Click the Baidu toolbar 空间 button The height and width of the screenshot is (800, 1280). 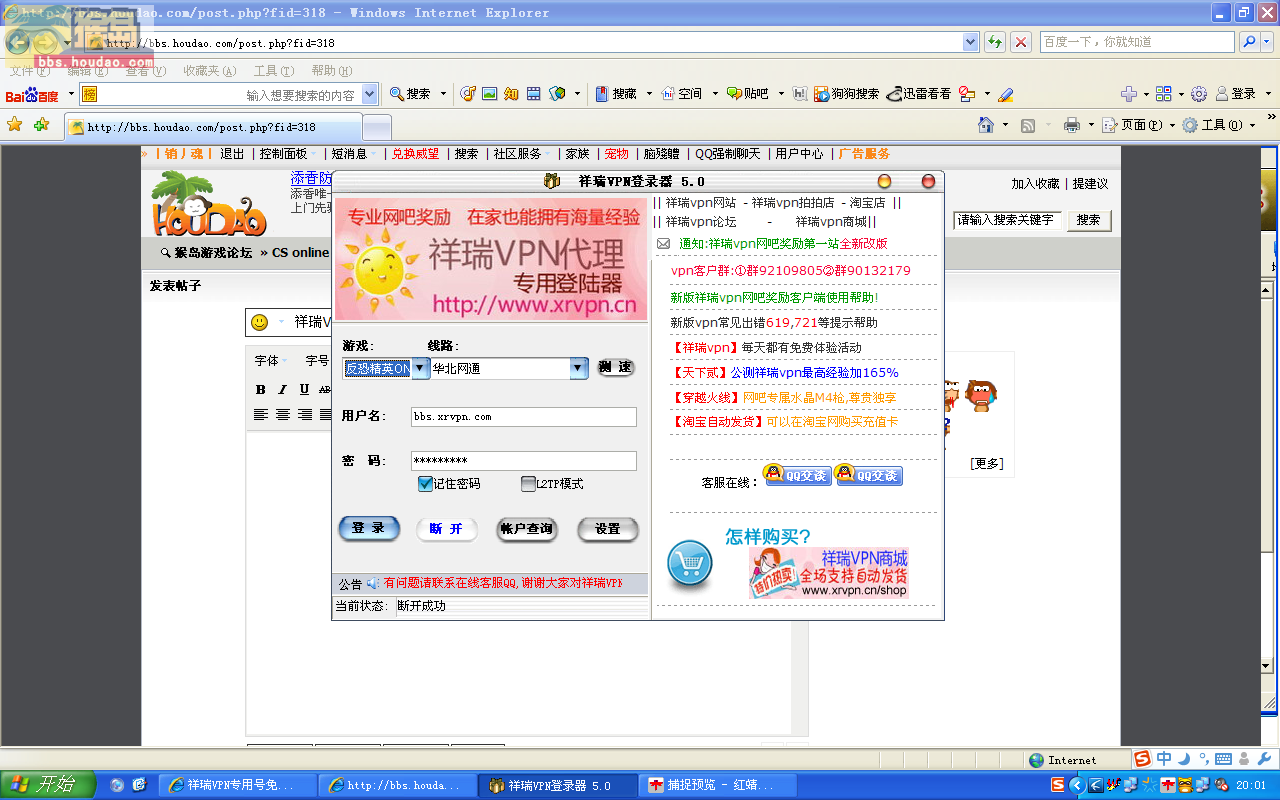(x=682, y=94)
